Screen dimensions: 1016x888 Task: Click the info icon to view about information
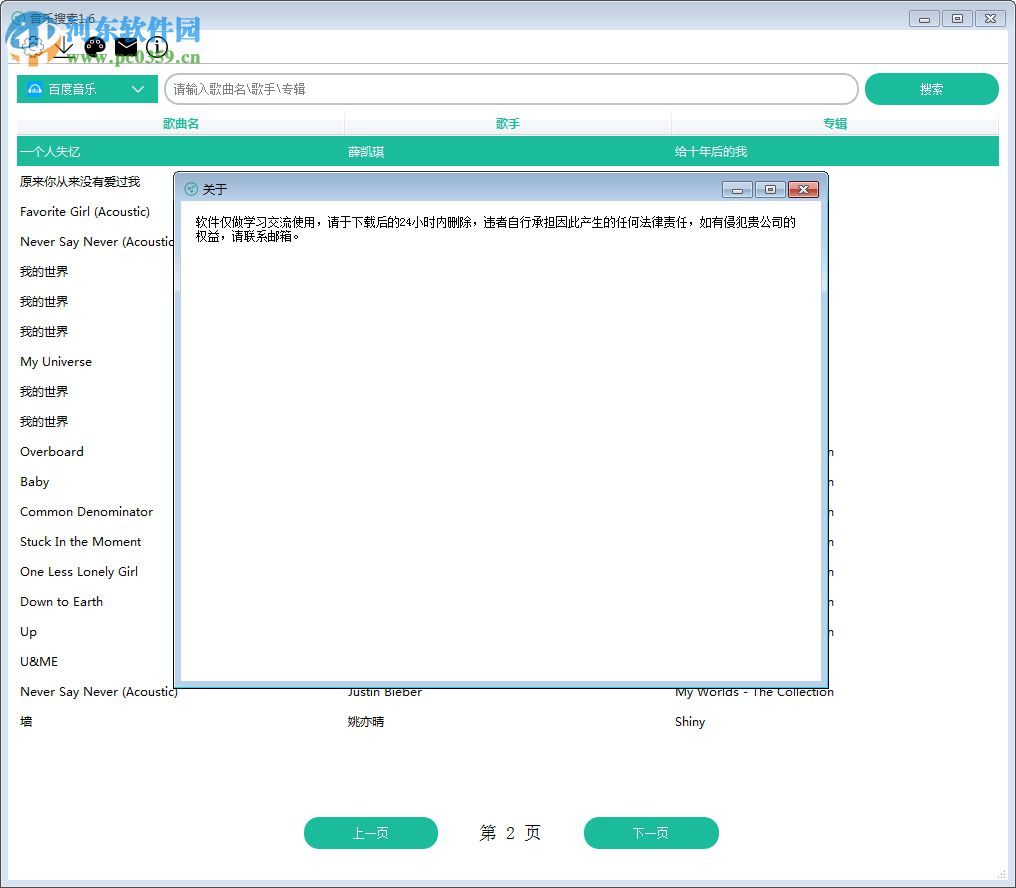tap(157, 46)
